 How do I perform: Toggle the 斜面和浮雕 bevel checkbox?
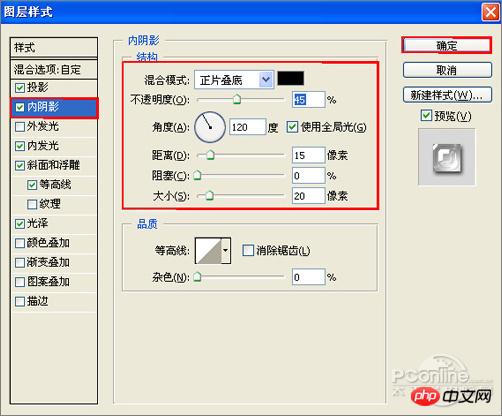click(x=20, y=166)
